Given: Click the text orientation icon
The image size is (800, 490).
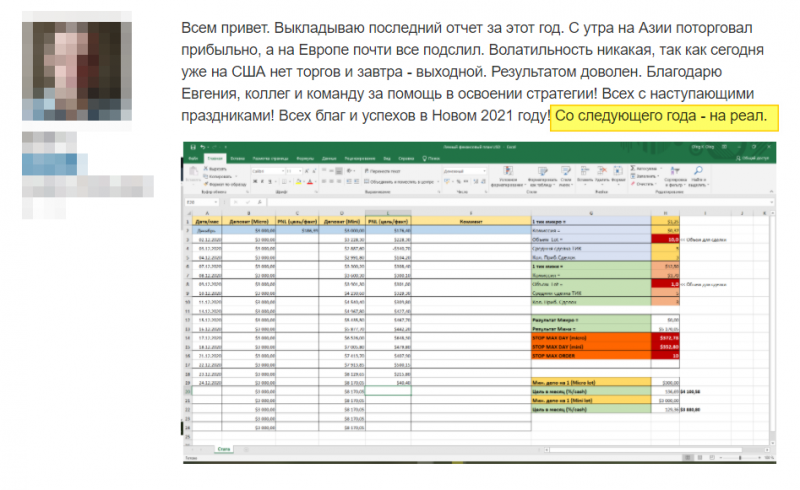Looking at the screenshot, I should pyautogui.click(x=350, y=171).
